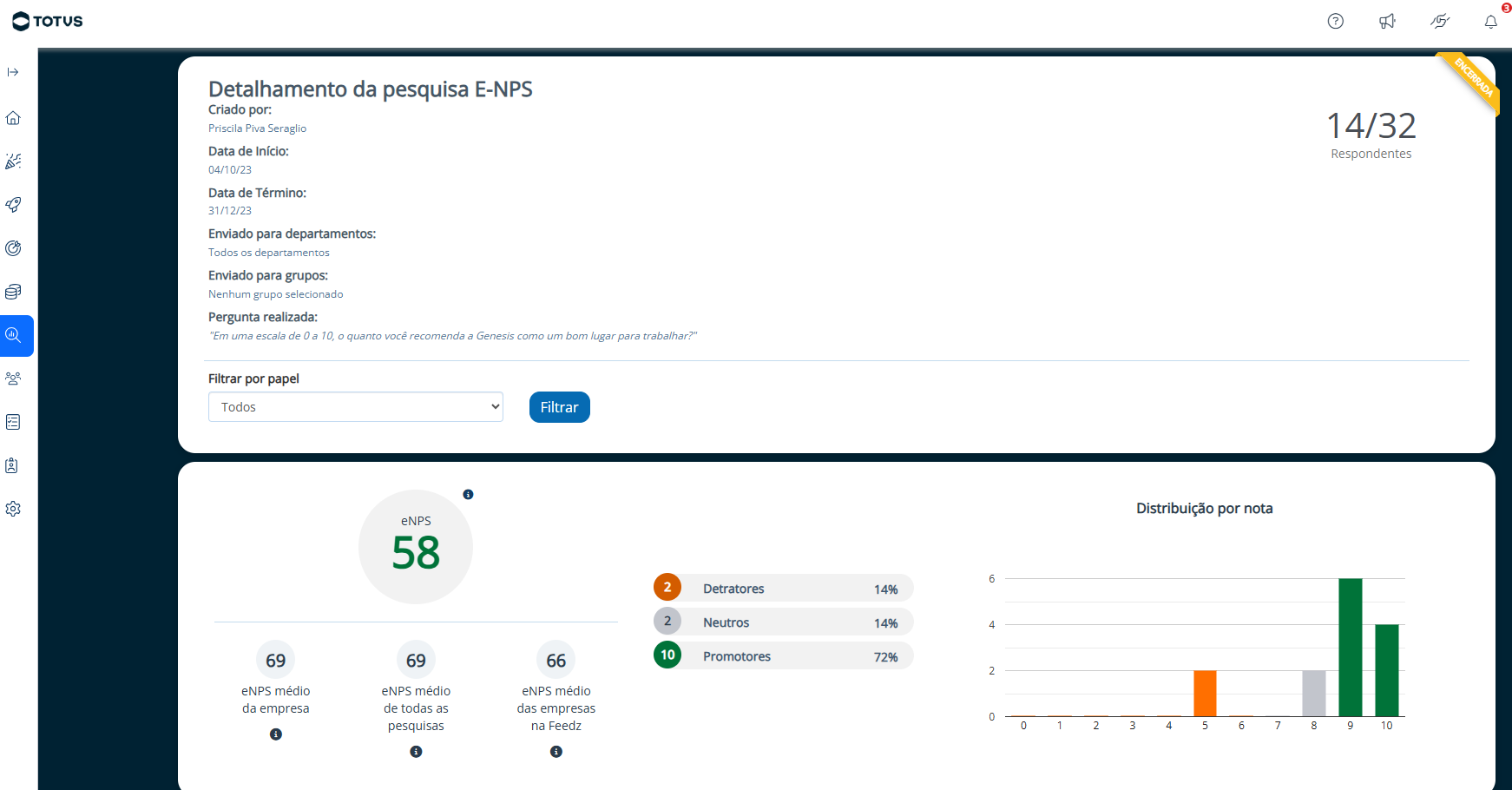
Task: Select the active survey analytics magnifier icon
Action: point(13,335)
